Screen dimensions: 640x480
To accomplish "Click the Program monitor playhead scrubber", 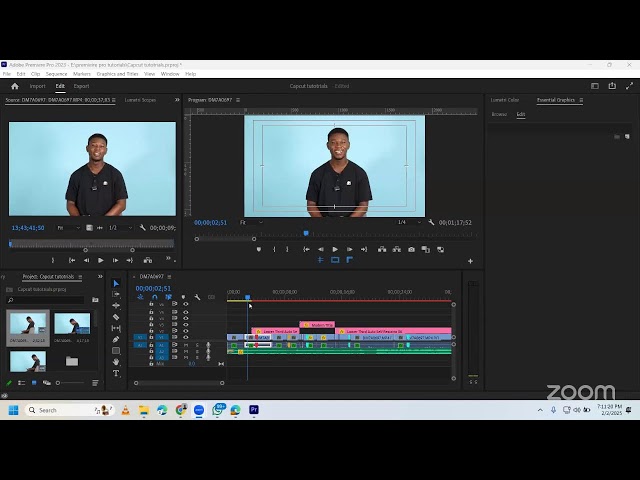I will [x=306, y=233].
